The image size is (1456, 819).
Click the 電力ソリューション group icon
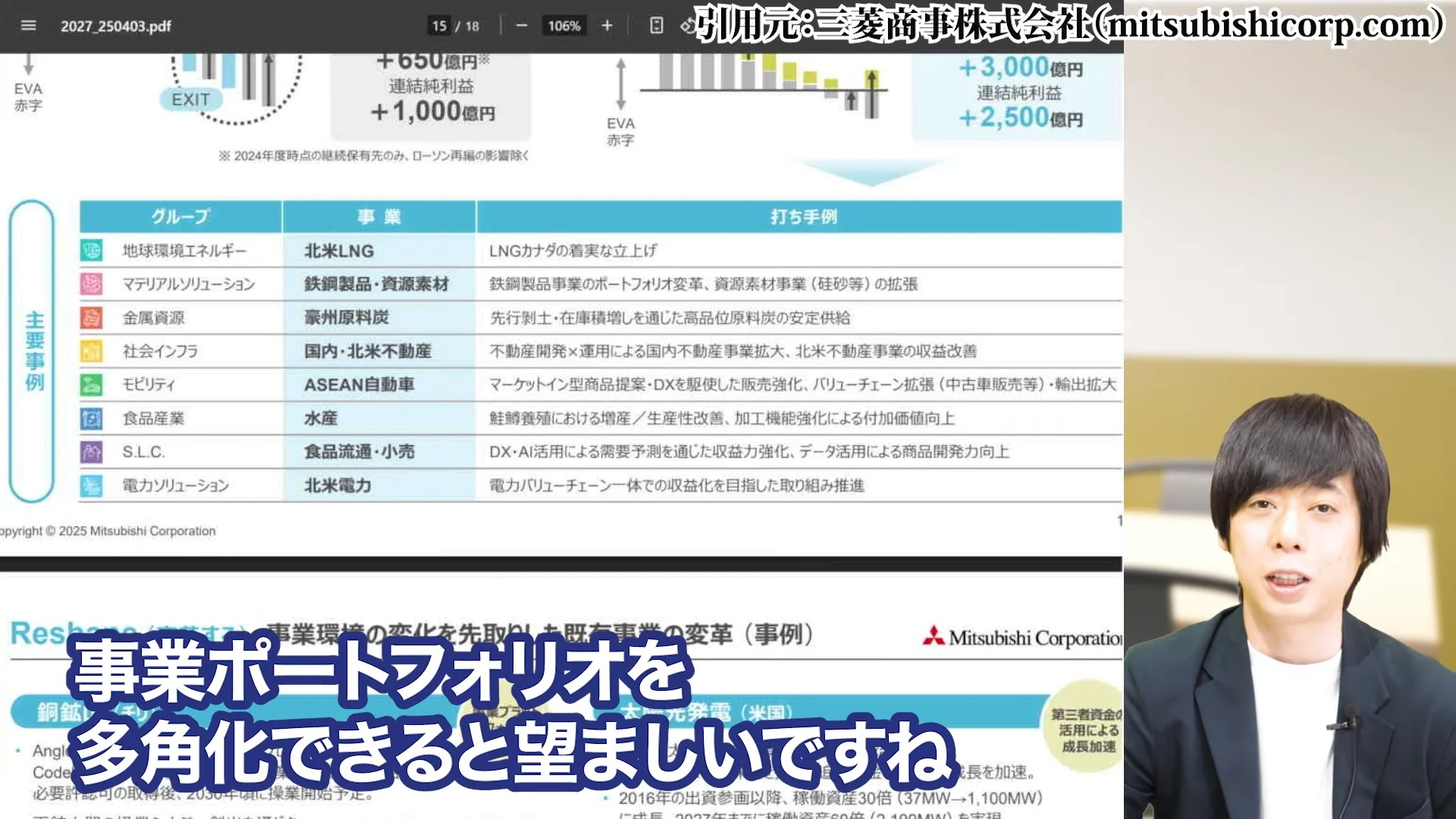pyautogui.click(x=91, y=485)
